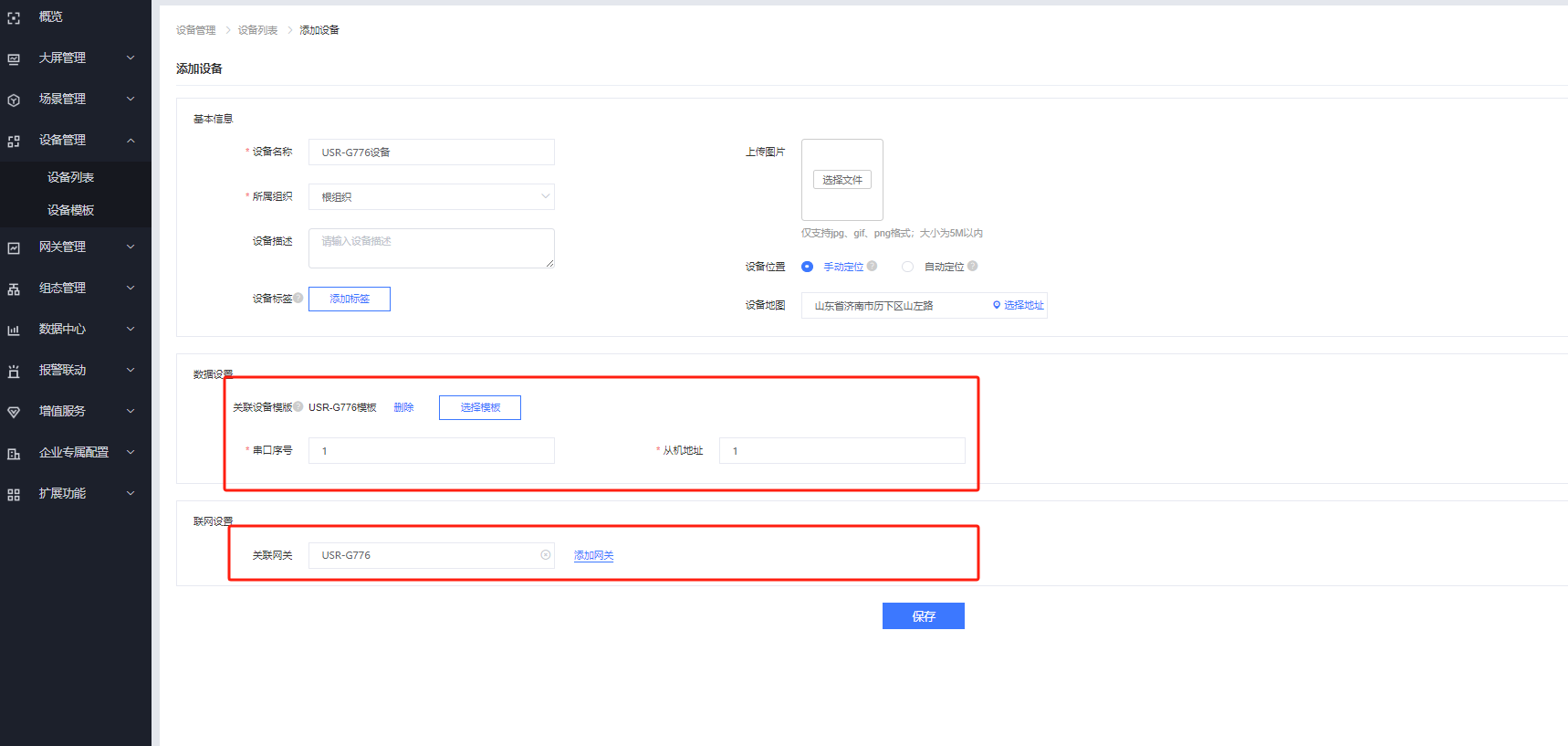
Task: Open the 设备列表 submenu item
Action: (71, 177)
